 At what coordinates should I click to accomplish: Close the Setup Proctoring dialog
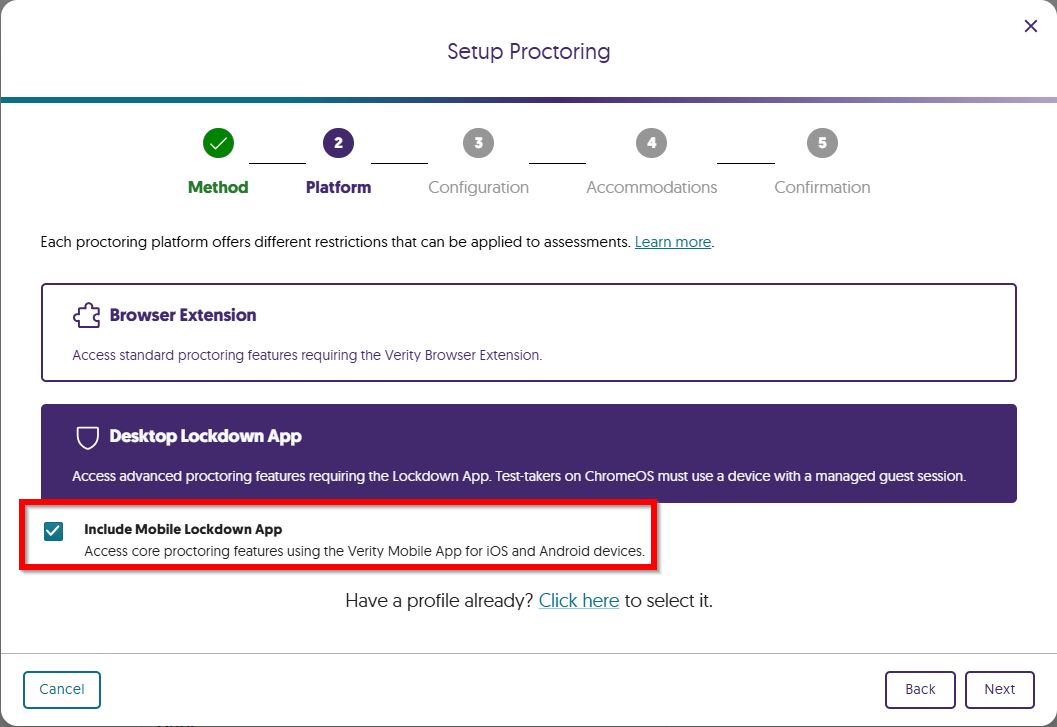coord(1030,26)
